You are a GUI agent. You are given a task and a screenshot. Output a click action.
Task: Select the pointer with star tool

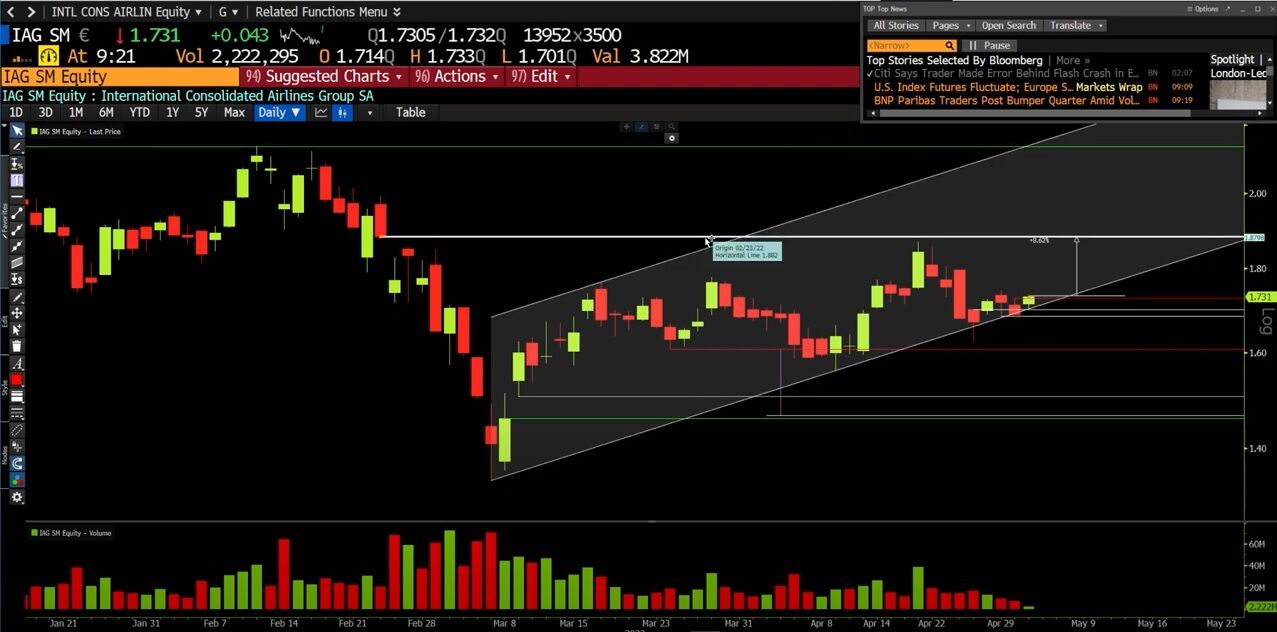[x=17, y=330]
